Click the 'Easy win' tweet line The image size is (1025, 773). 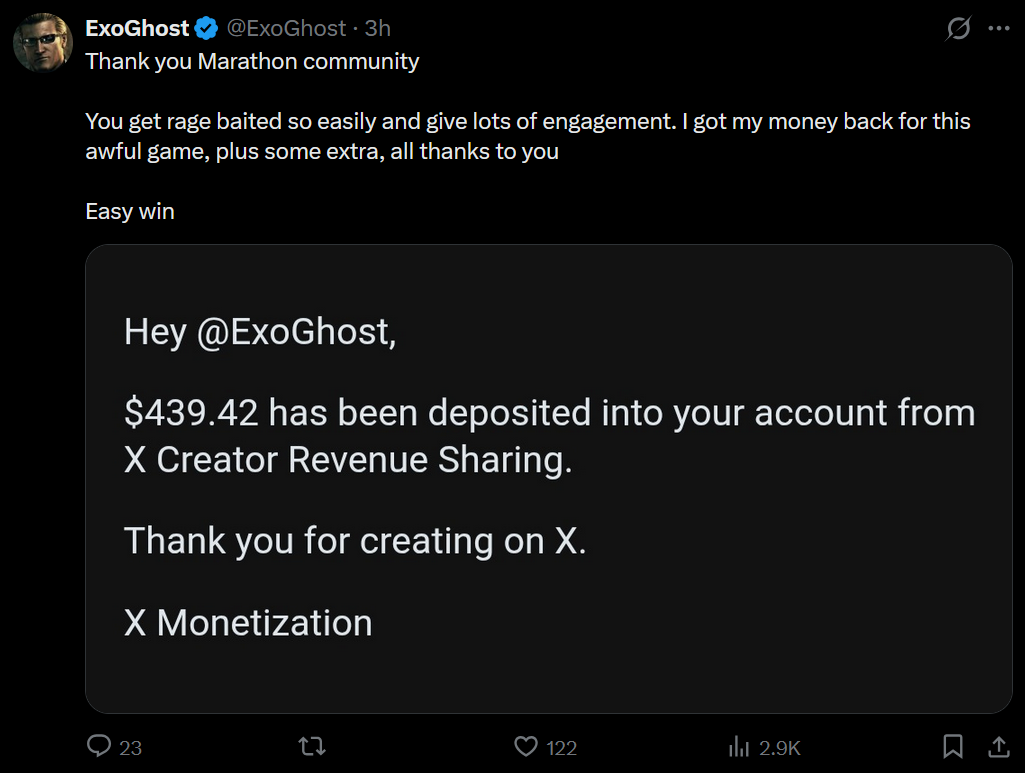coord(130,211)
